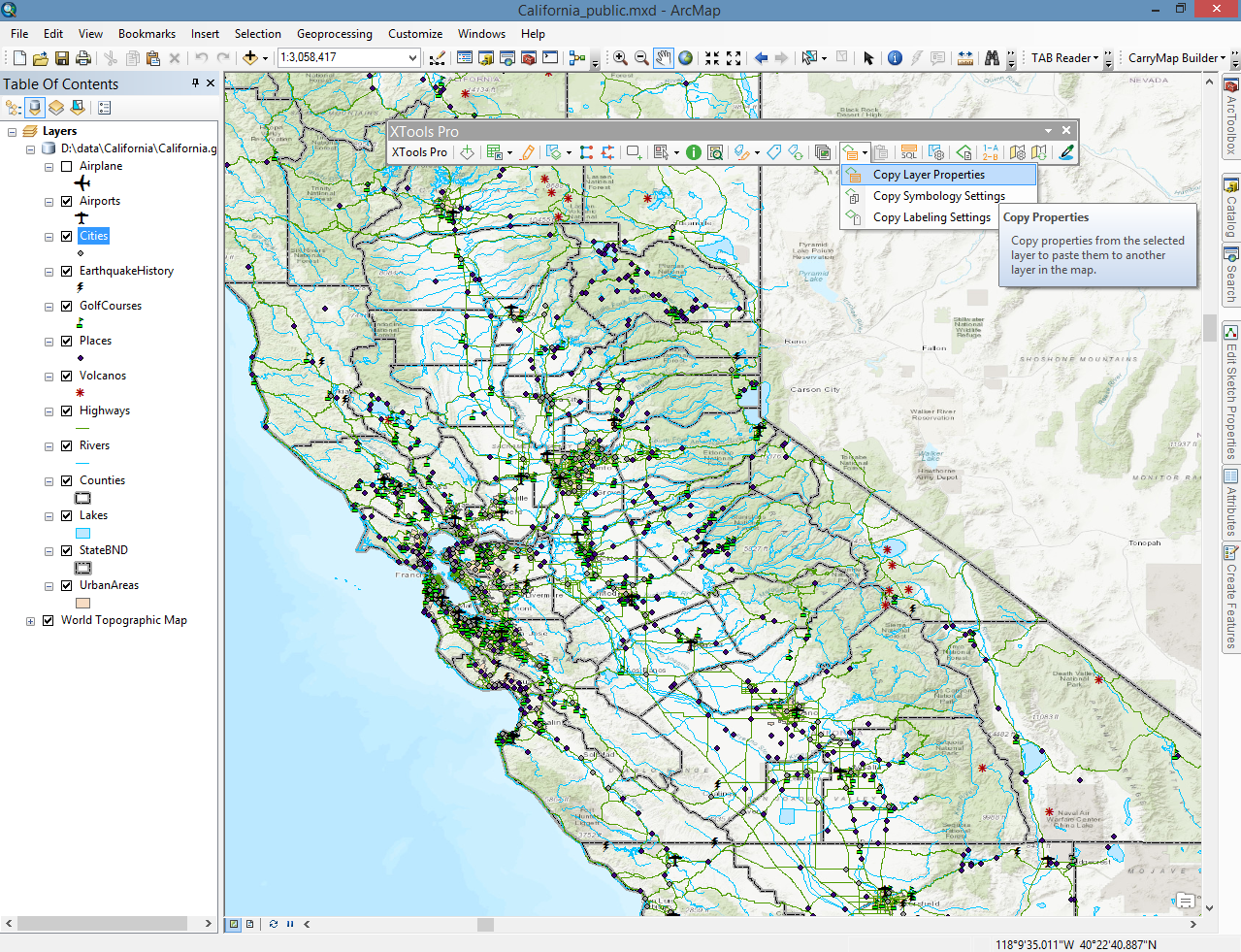Click the Add Data button
Image resolution: width=1241 pixels, height=952 pixels.
pos(250,58)
